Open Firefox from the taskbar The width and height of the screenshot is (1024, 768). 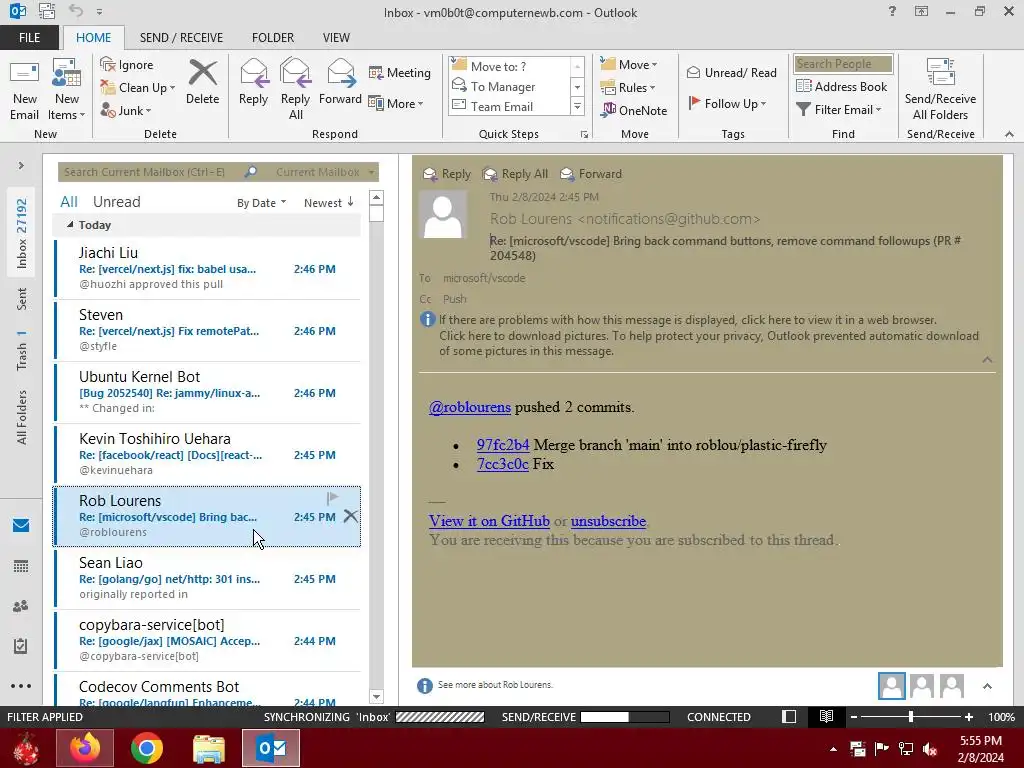[85, 748]
